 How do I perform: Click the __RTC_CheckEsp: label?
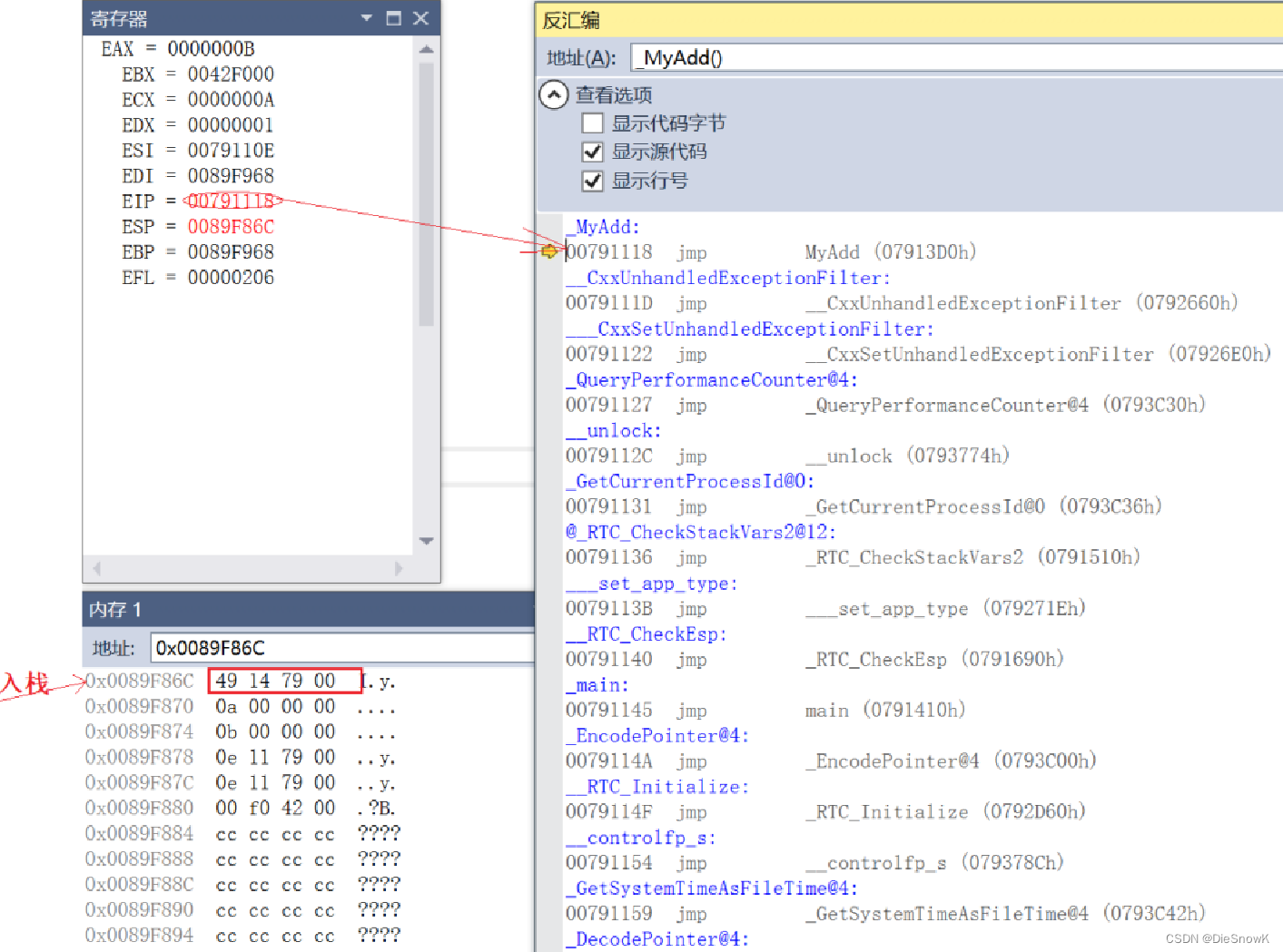[646, 633]
